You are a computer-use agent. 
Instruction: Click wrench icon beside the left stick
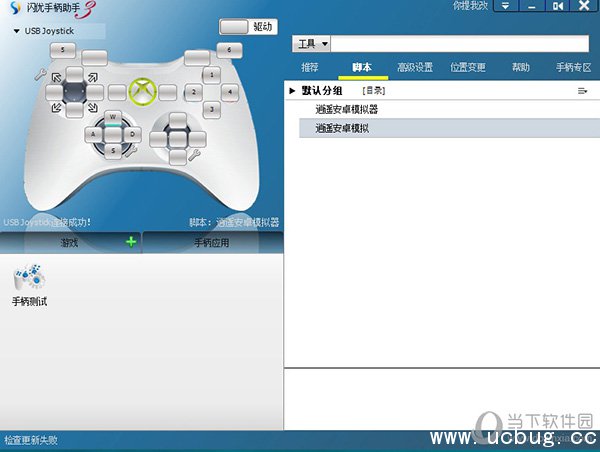(x=130, y=151)
